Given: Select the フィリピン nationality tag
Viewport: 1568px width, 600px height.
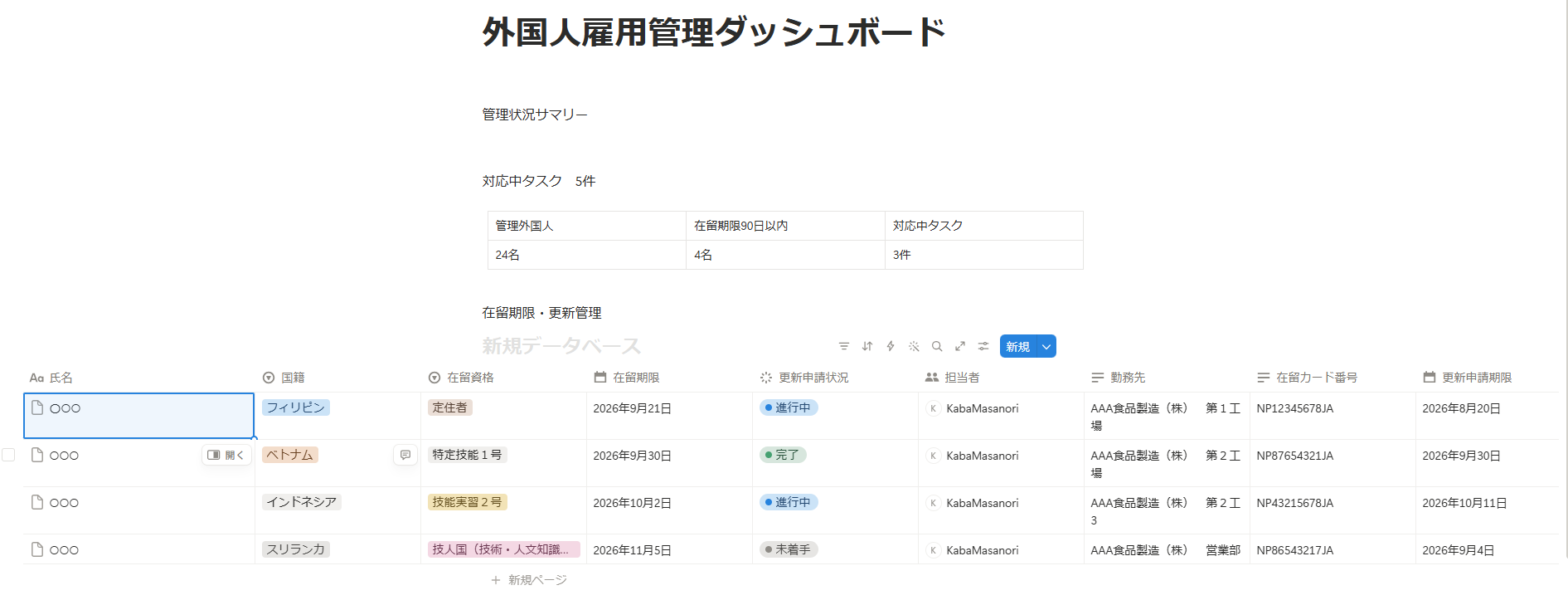Looking at the screenshot, I should coord(296,407).
